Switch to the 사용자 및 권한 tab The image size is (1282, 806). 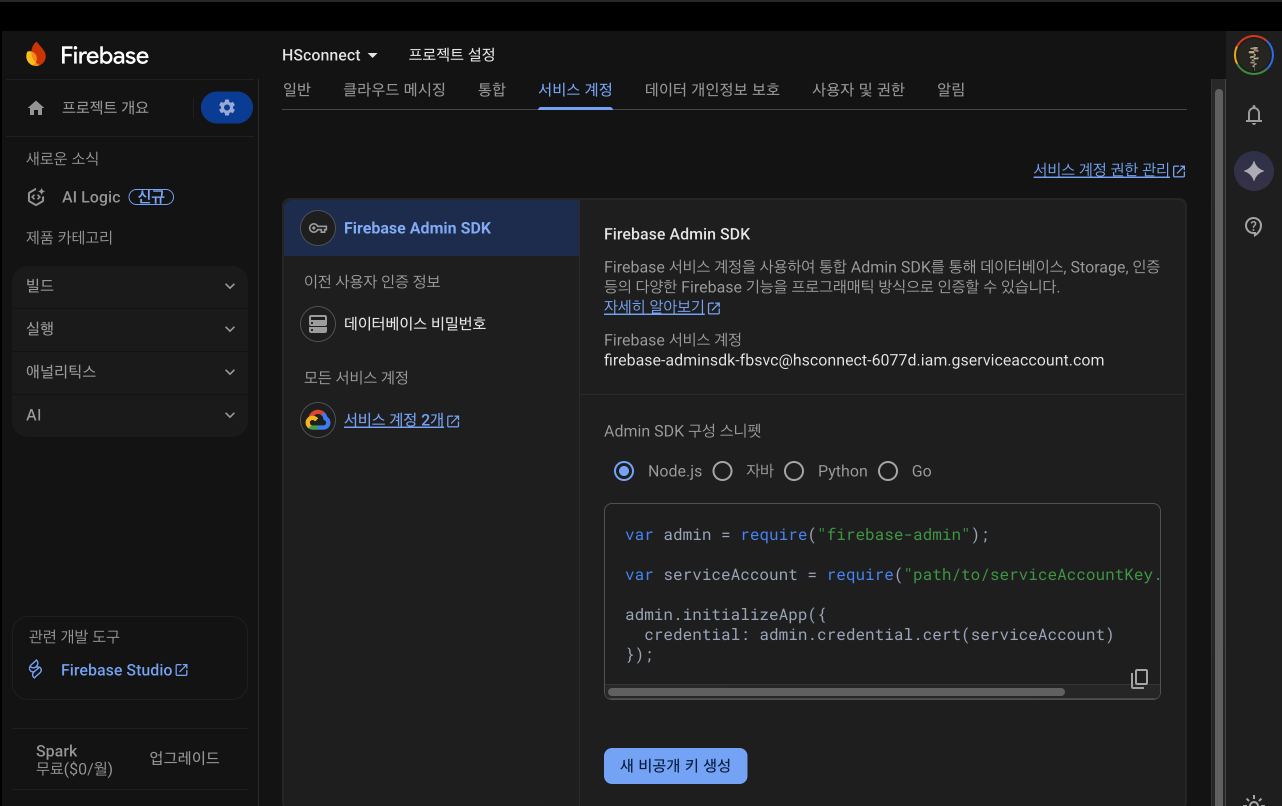pos(858,90)
